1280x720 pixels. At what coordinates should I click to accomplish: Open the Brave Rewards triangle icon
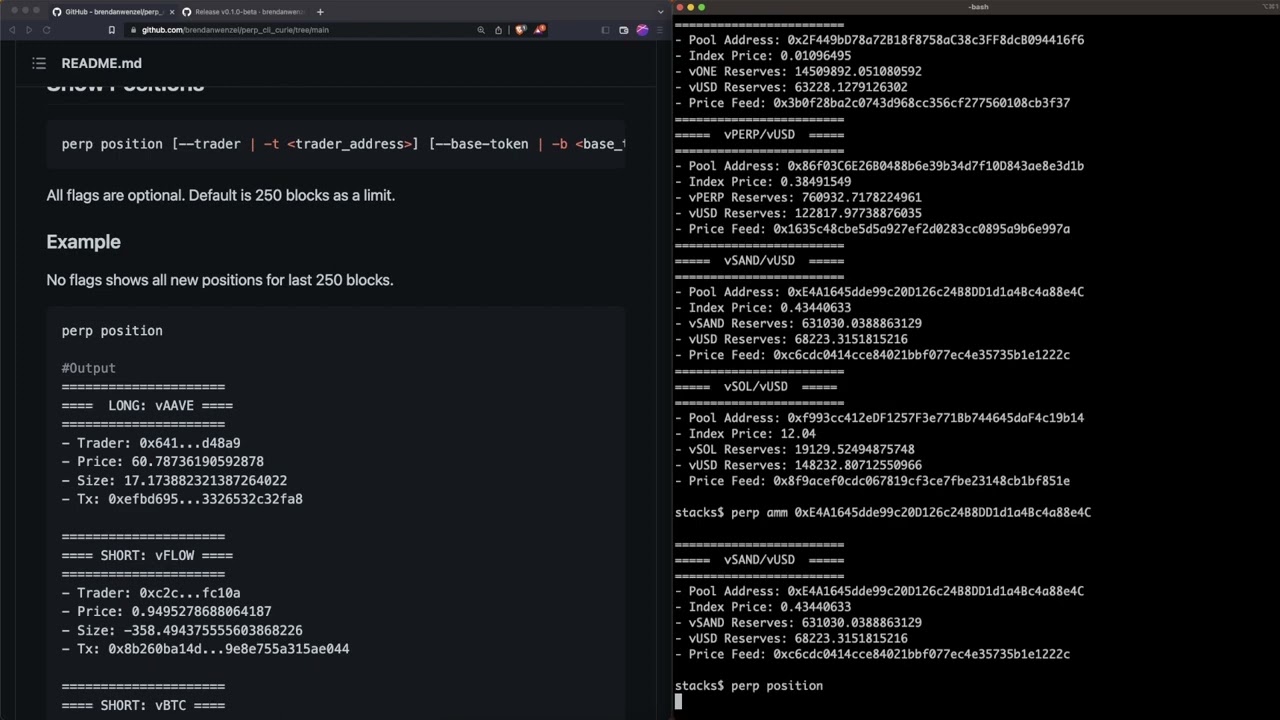tap(539, 30)
